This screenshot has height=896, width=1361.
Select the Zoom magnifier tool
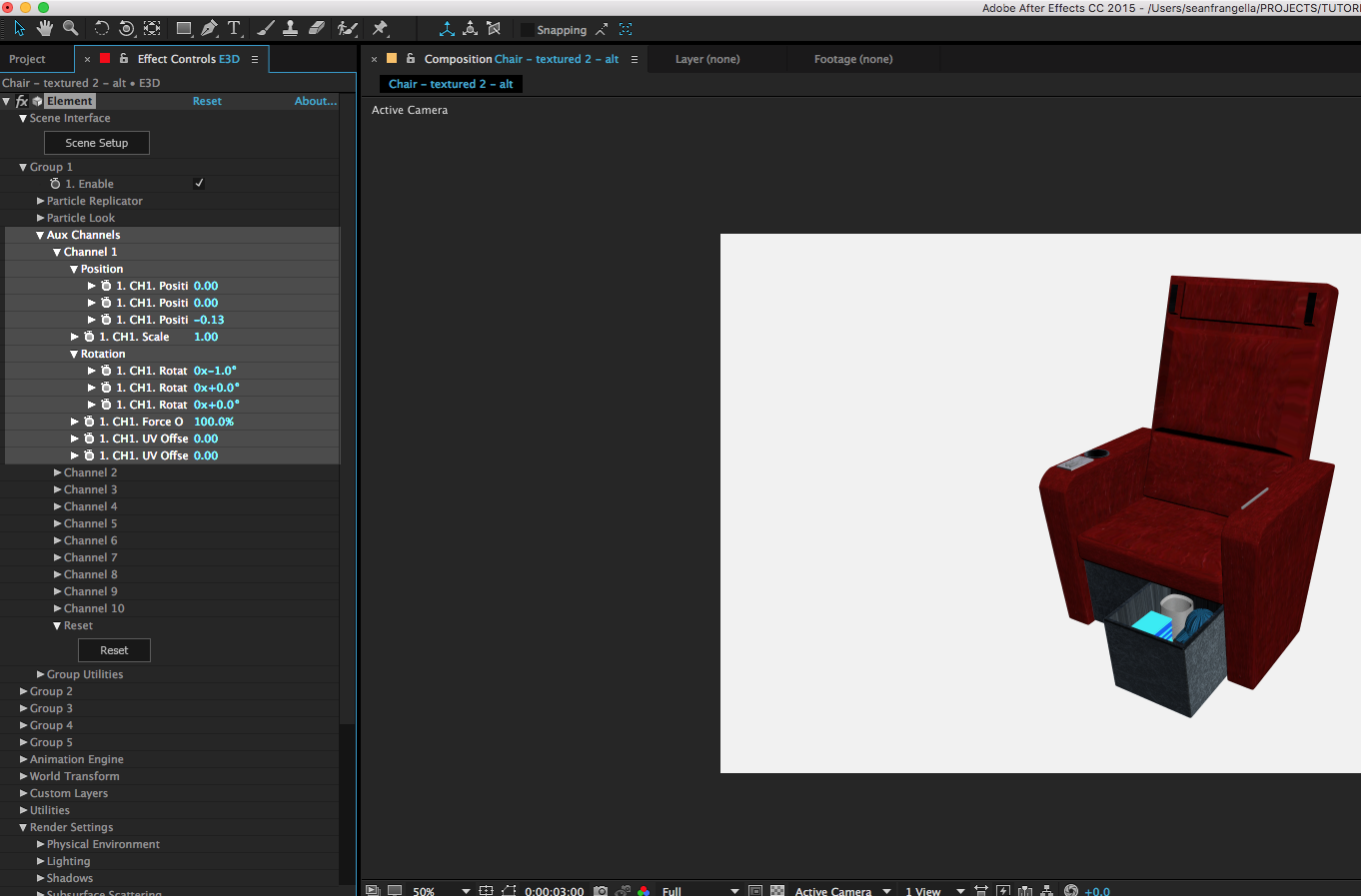71,28
